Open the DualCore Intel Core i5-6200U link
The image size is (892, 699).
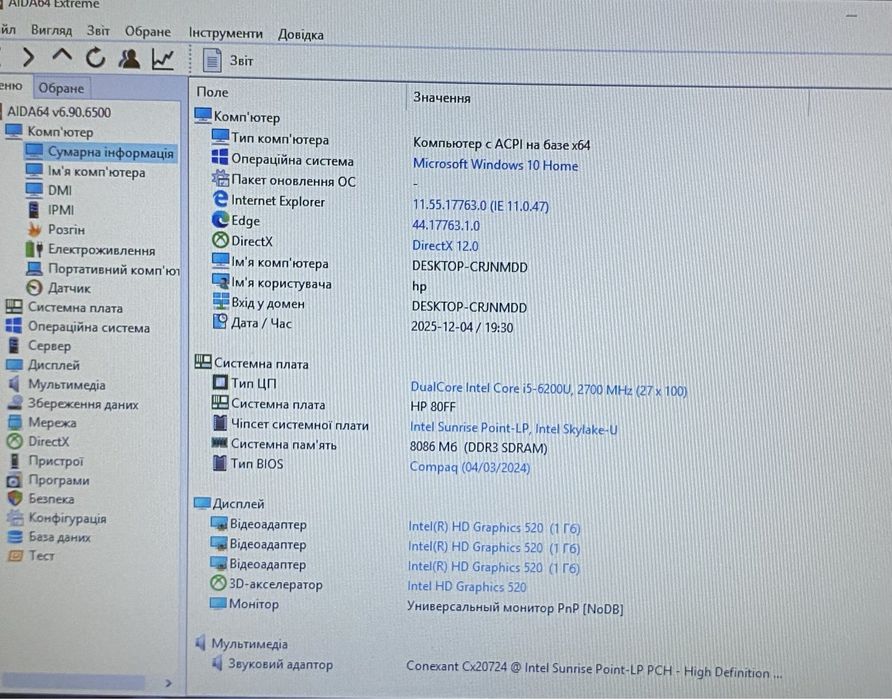[x=548, y=390]
